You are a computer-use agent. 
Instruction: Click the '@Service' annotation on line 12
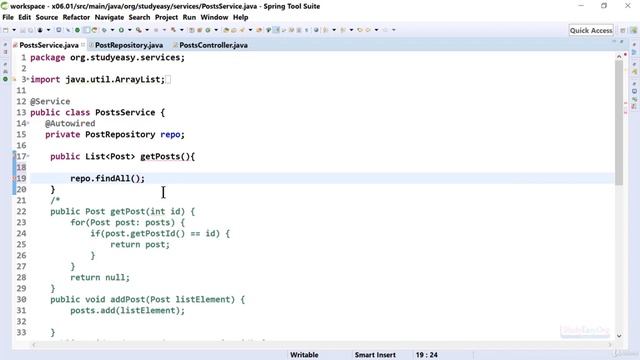point(50,101)
